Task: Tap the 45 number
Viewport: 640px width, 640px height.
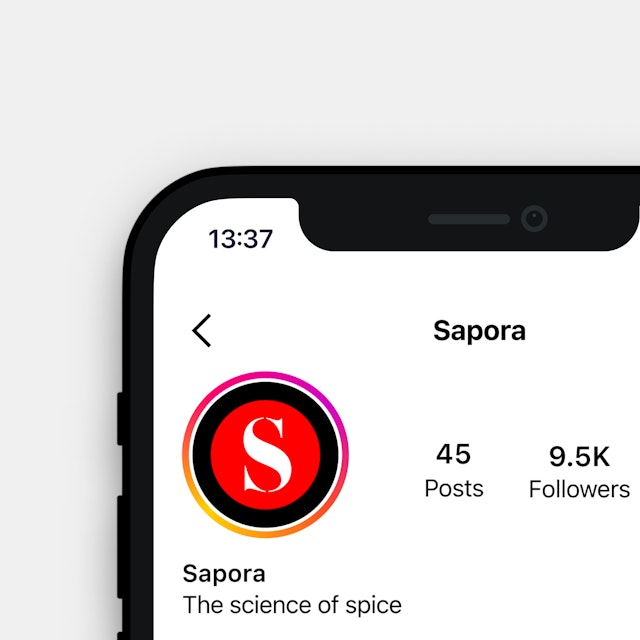Action: (x=453, y=454)
